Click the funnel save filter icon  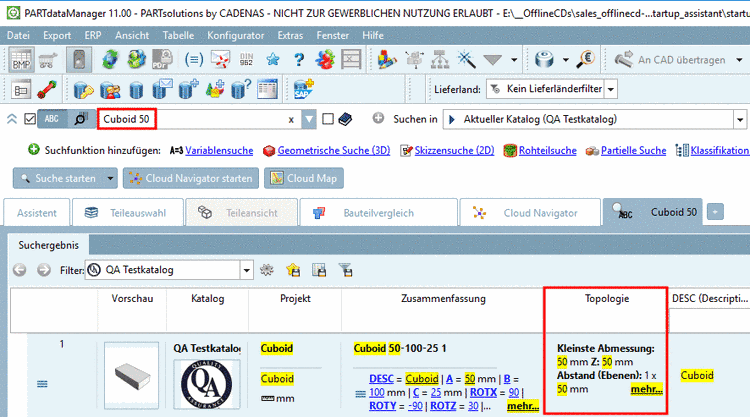pyautogui.click(x=345, y=270)
